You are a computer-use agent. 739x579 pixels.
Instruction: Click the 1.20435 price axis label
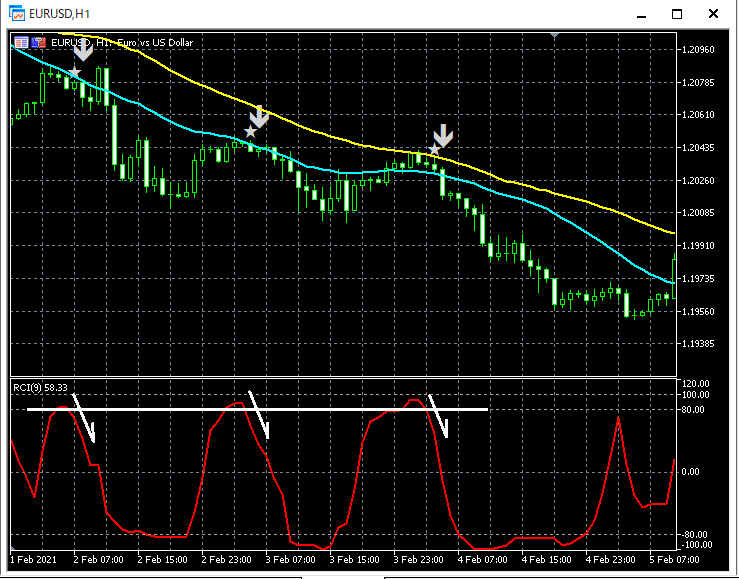[x=698, y=147]
